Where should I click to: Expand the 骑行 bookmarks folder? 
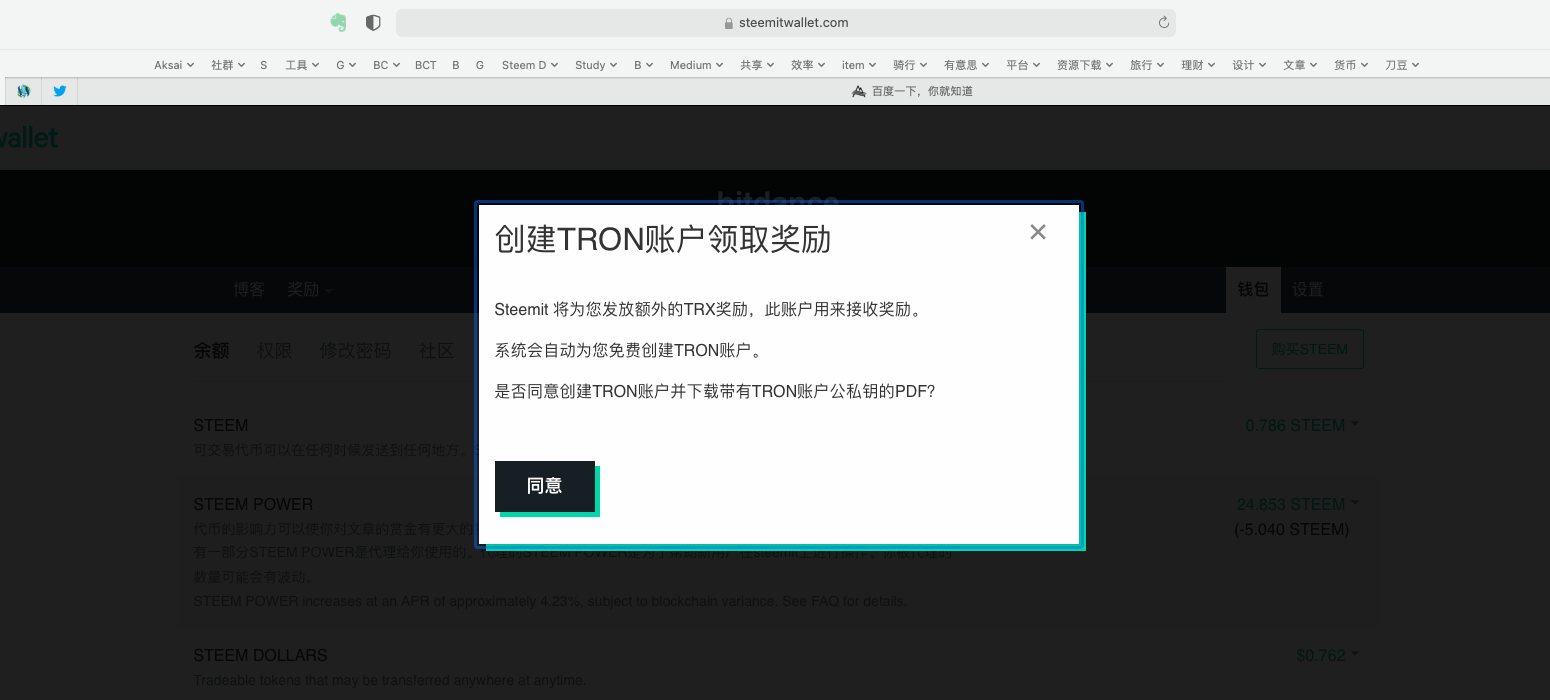tap(910, 65)
